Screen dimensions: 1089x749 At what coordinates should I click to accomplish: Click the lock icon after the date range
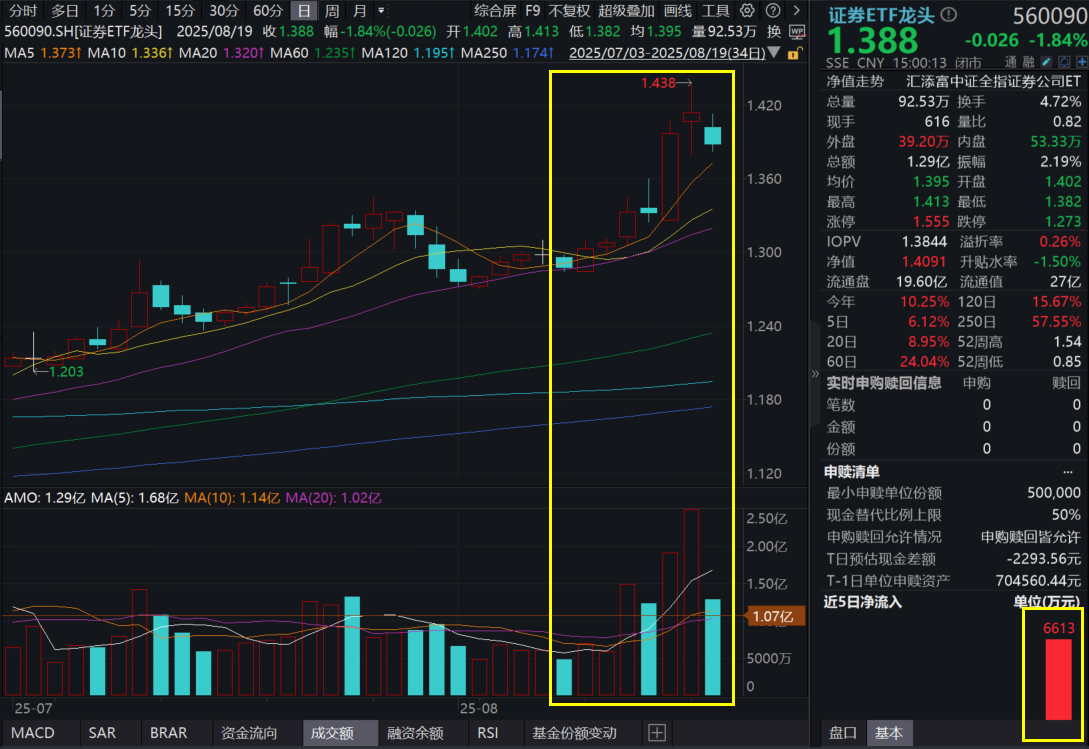[793, 55]
